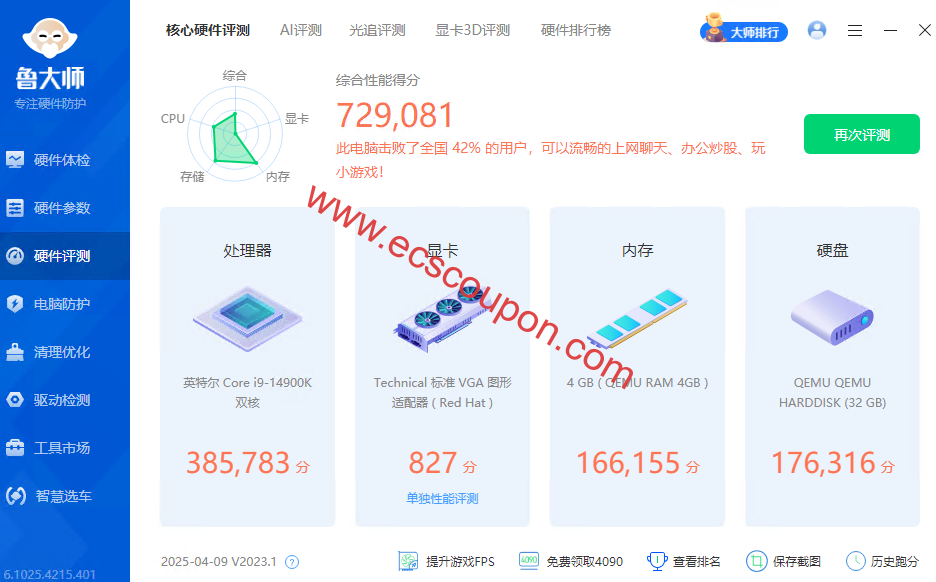Click the 历史跑分 label

click(x=895, y=562)
